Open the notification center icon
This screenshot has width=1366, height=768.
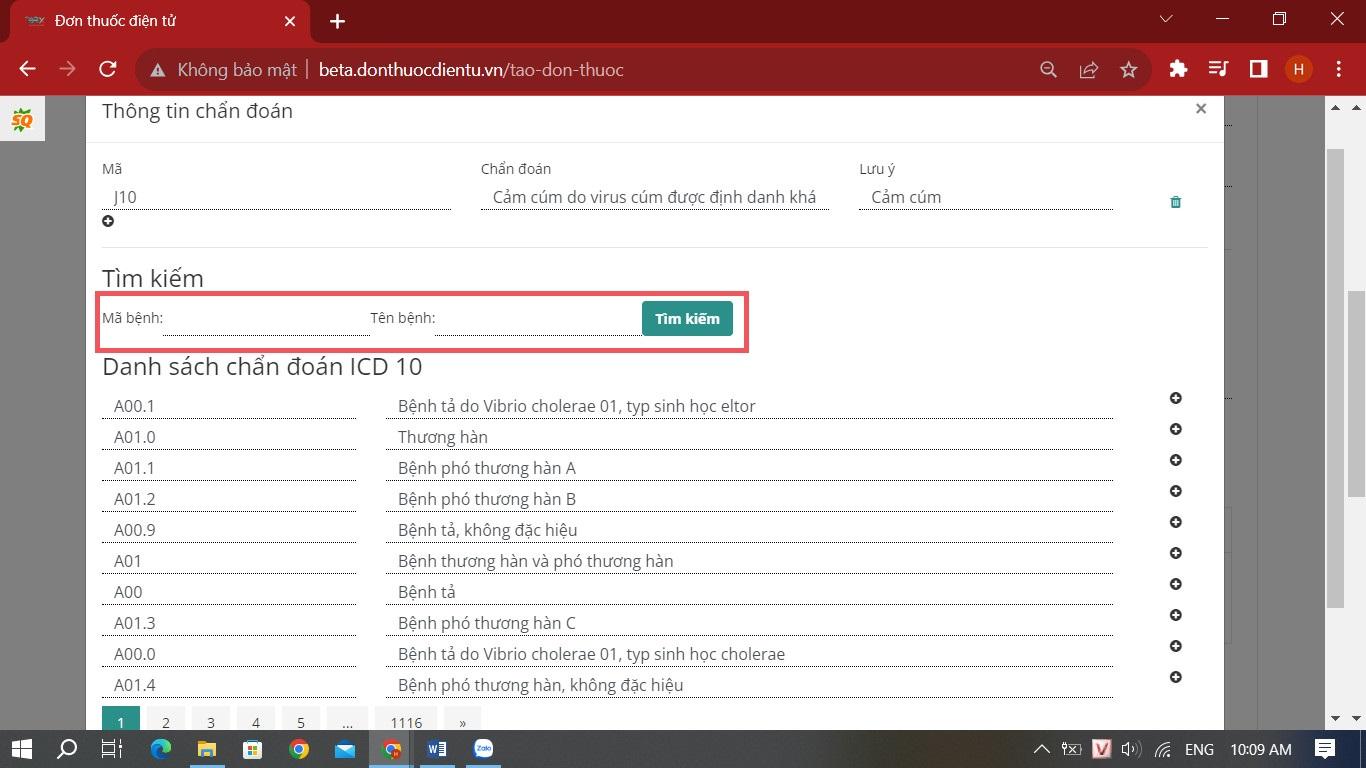click(x=1326, y=749)
